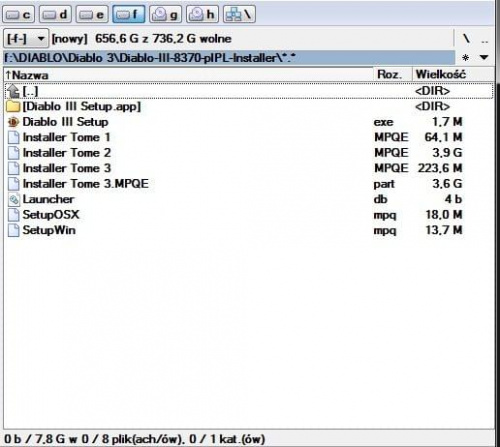Click the exe extension cell
The height and width of the screenshot is (447, 500).
point(383,122)
